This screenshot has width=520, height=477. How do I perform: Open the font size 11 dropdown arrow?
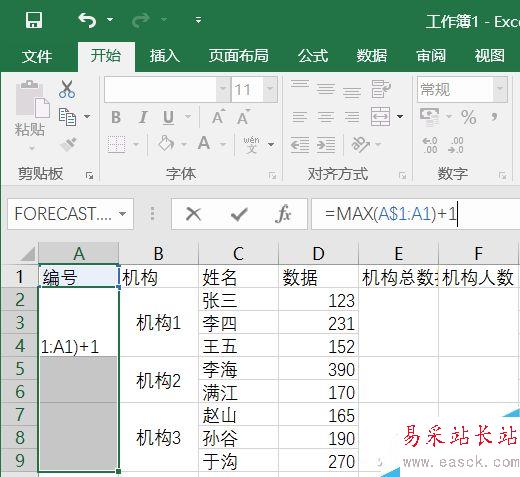coord(270,89)
